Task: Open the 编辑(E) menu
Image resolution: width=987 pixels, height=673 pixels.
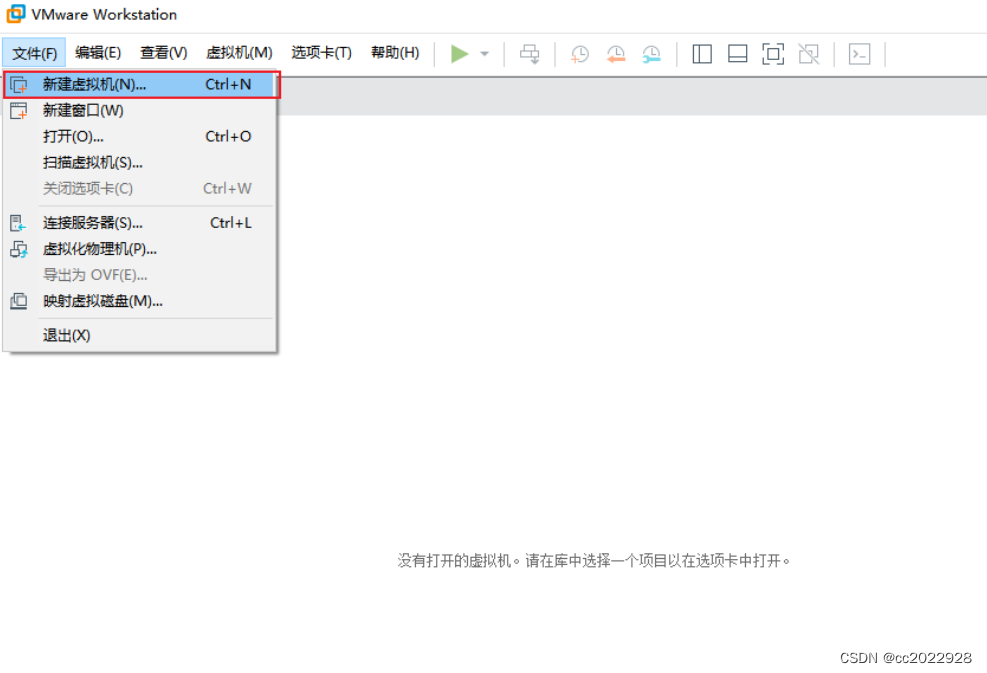Action: pos(98,53)
